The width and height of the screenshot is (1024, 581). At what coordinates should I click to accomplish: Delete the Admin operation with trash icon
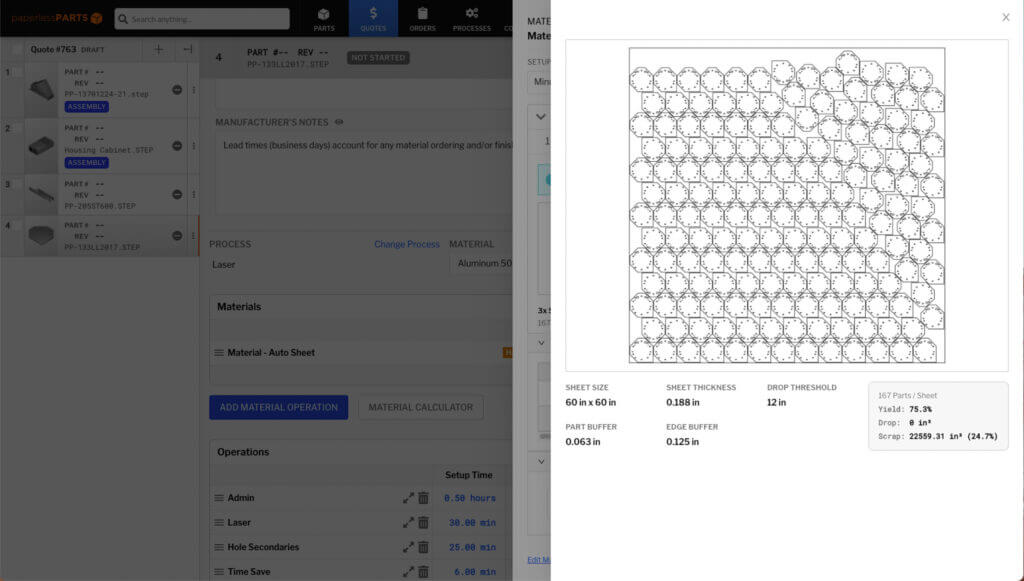(423, 498)
